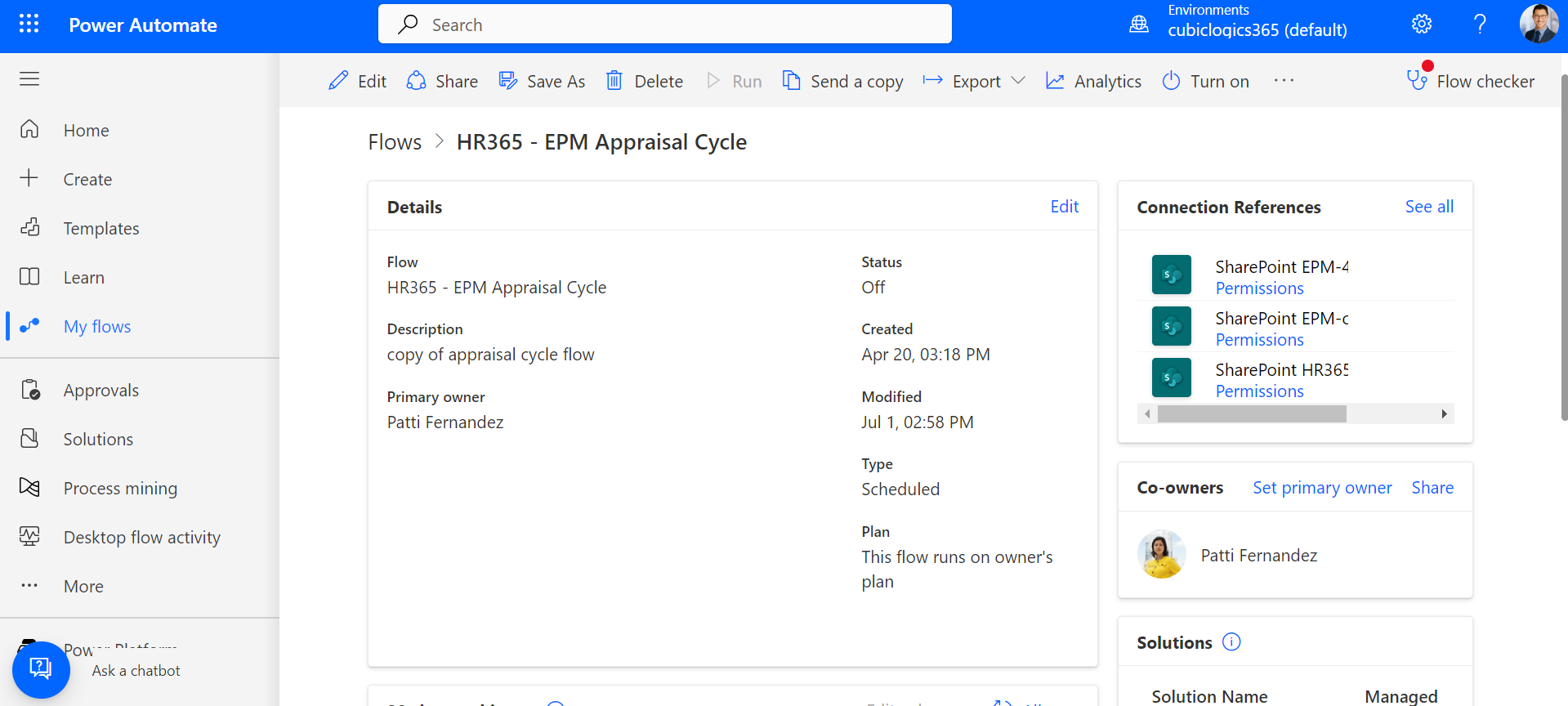Viewport: 1568px width, 706px height.
Task: Click the page vertical scrollbar
Action: [1564, 248]
